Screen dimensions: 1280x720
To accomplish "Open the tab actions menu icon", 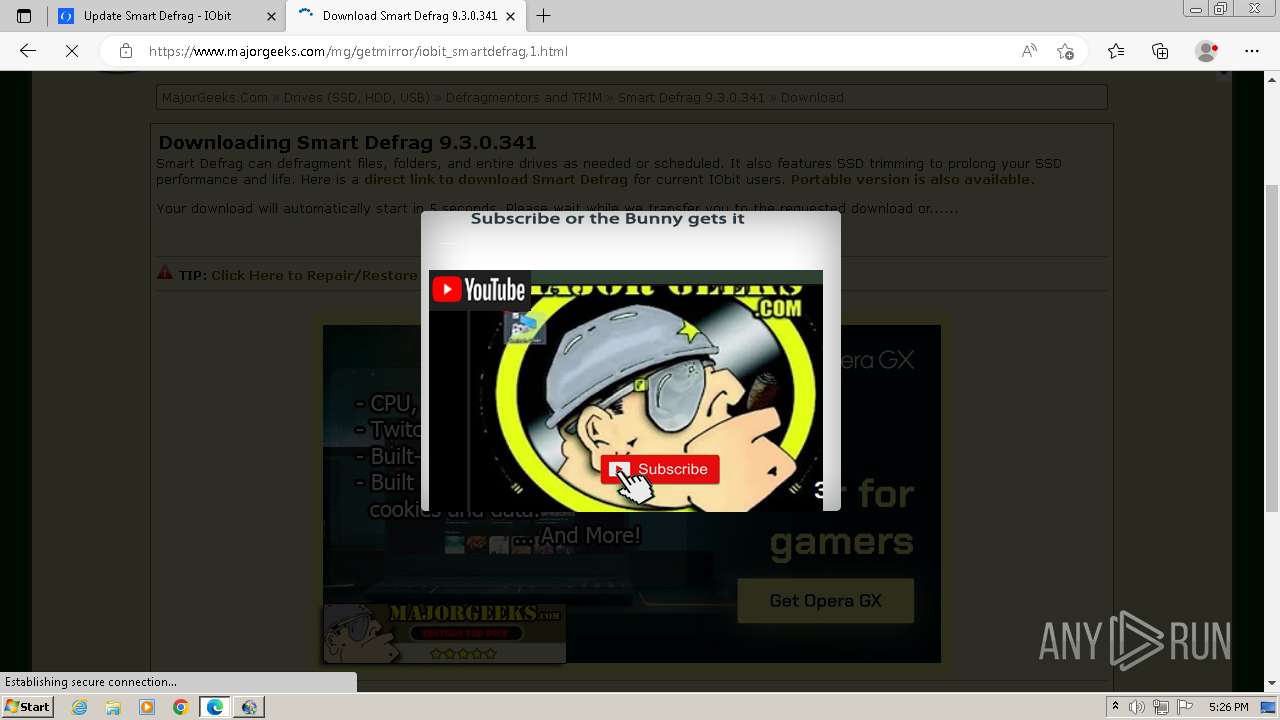I will point(24,16).
